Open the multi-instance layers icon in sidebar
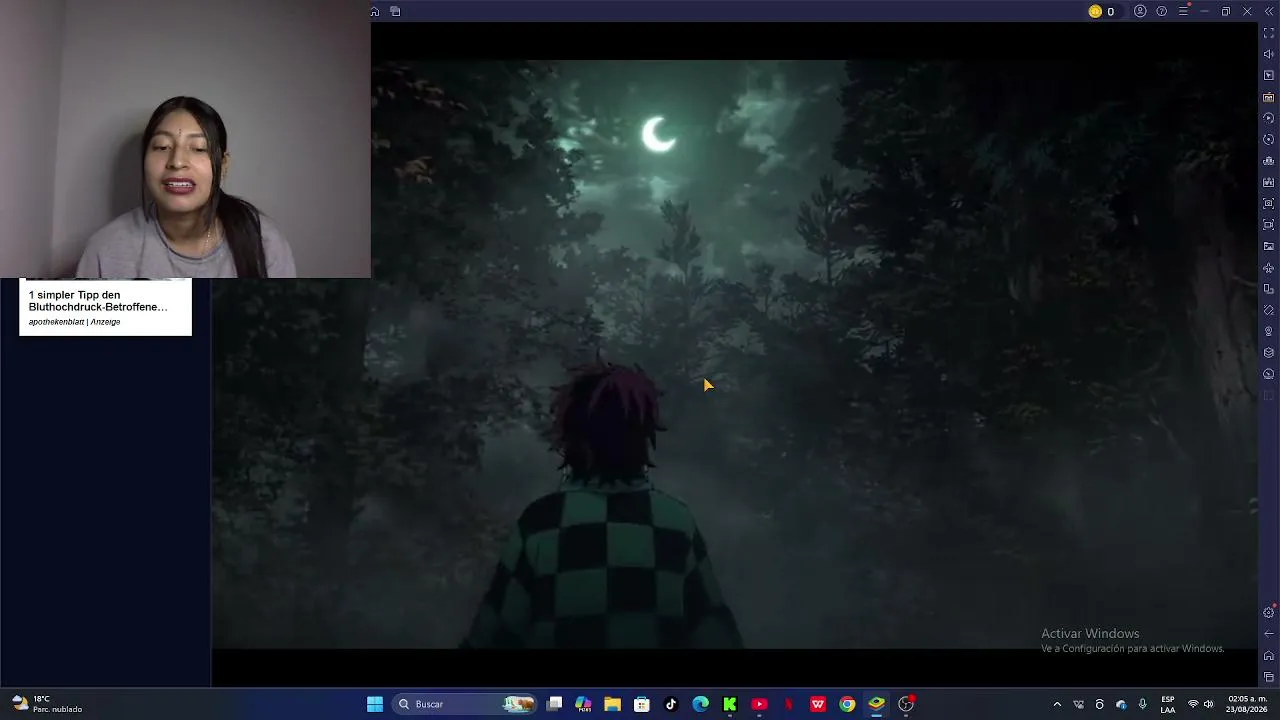 tap(1269, 352)
